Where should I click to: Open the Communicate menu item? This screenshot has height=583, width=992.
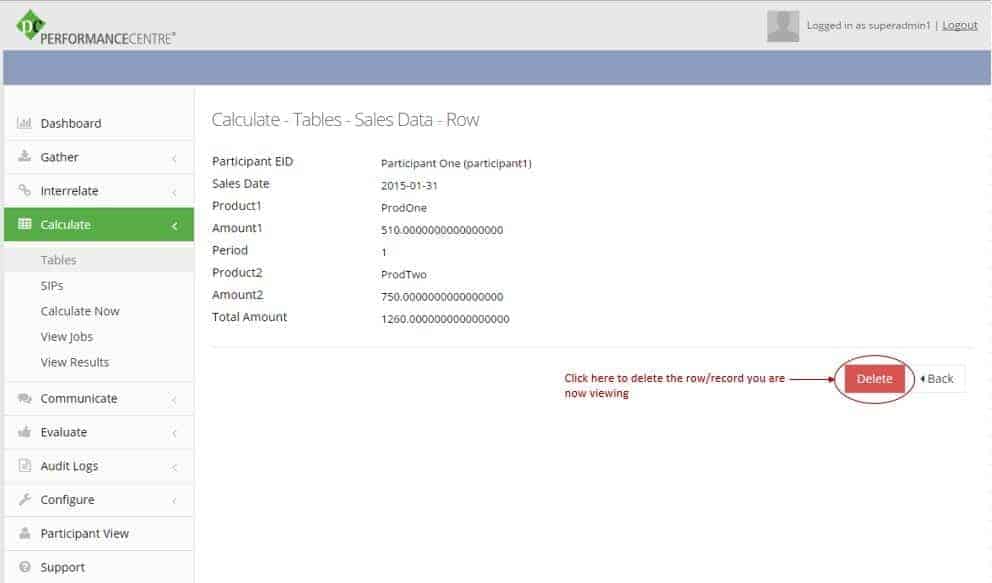click(99, 398)
